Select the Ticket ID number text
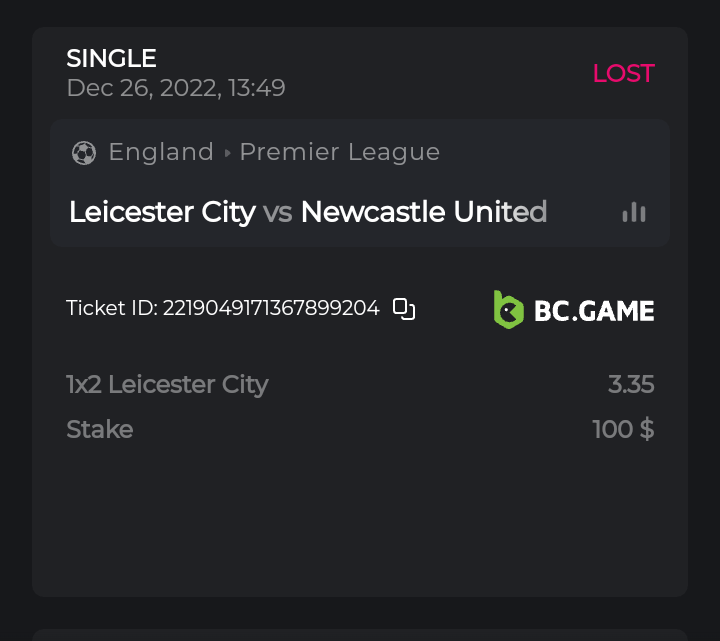The width and height of the screenshot is (720, 641). (271, 308)
